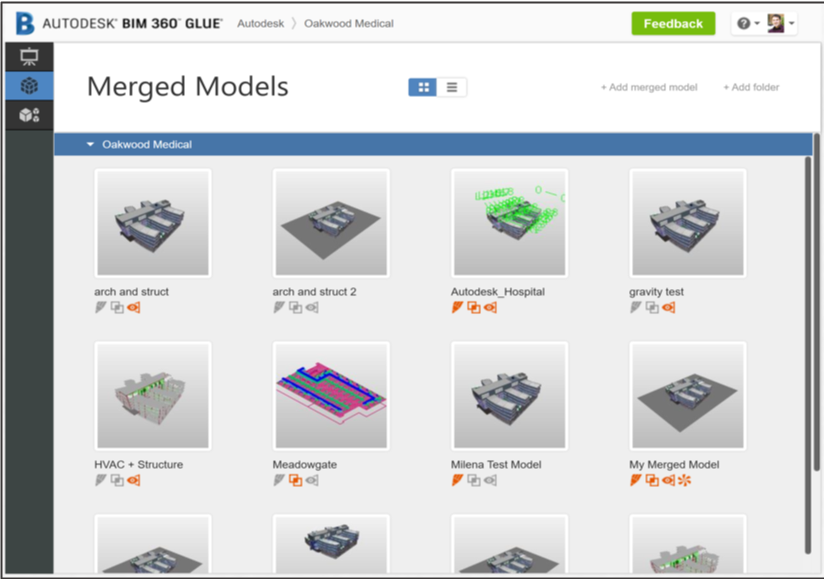
Task: Click the vertical scrollbar of the model list
Action: 808,355
